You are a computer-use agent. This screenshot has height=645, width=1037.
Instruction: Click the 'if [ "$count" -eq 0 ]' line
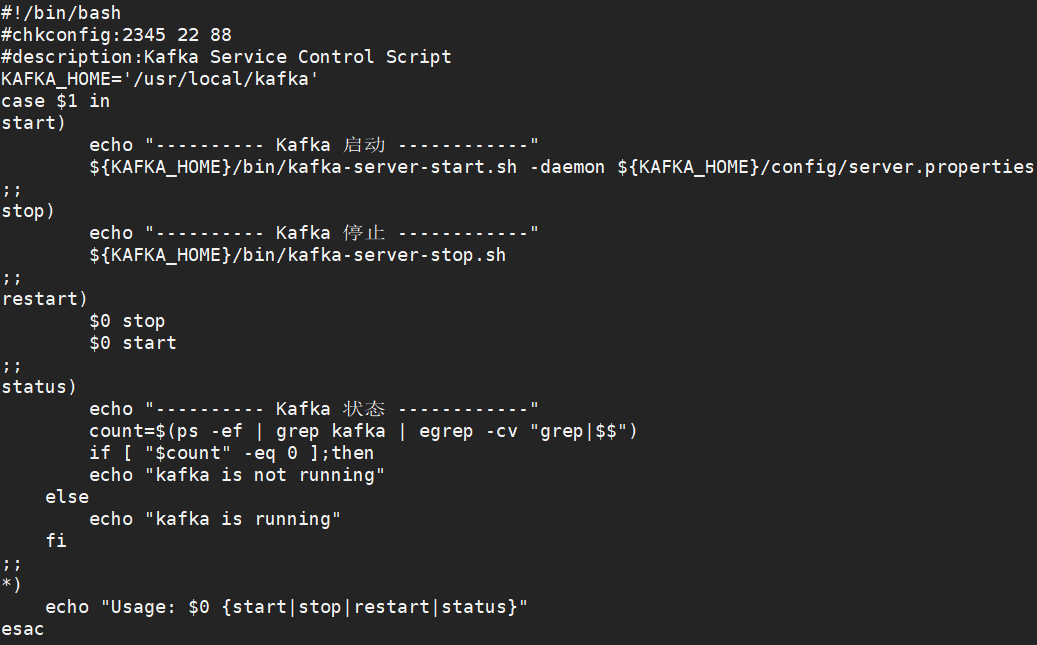(231, 453)
